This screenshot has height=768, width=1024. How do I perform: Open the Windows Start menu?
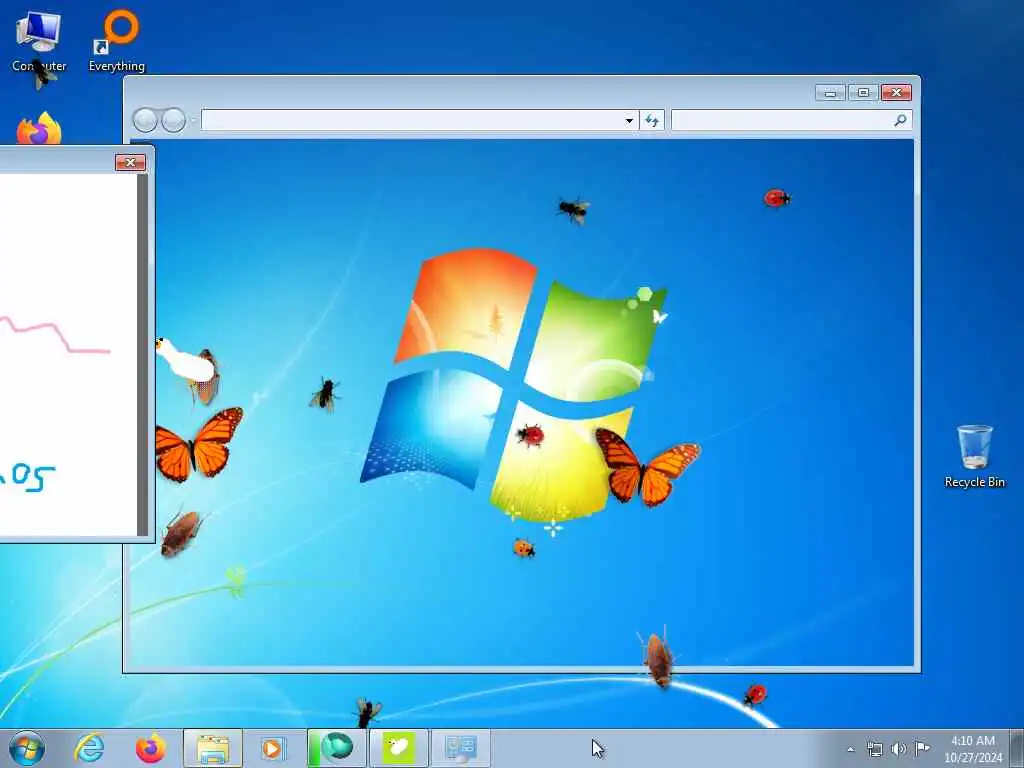tap(27, 748)
